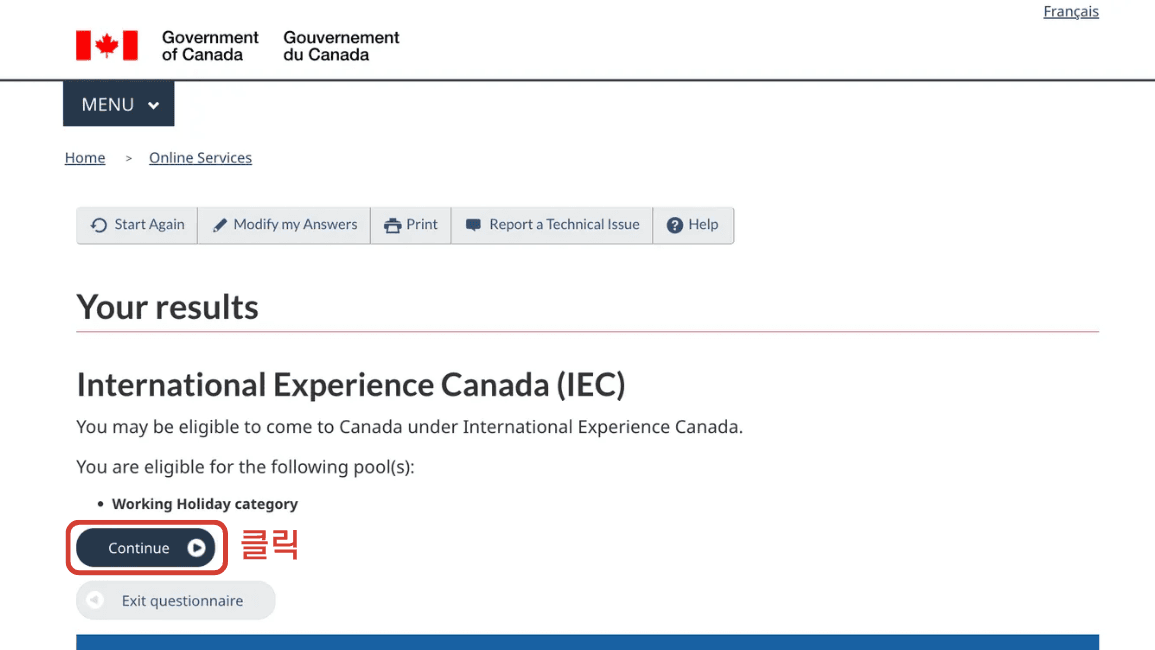Image resolution: width=1155 pixels, height=650 pixels.
Task: Click the pencil icon for Modify my Answers
Action: pyautogui.click(x=220, y=225)
